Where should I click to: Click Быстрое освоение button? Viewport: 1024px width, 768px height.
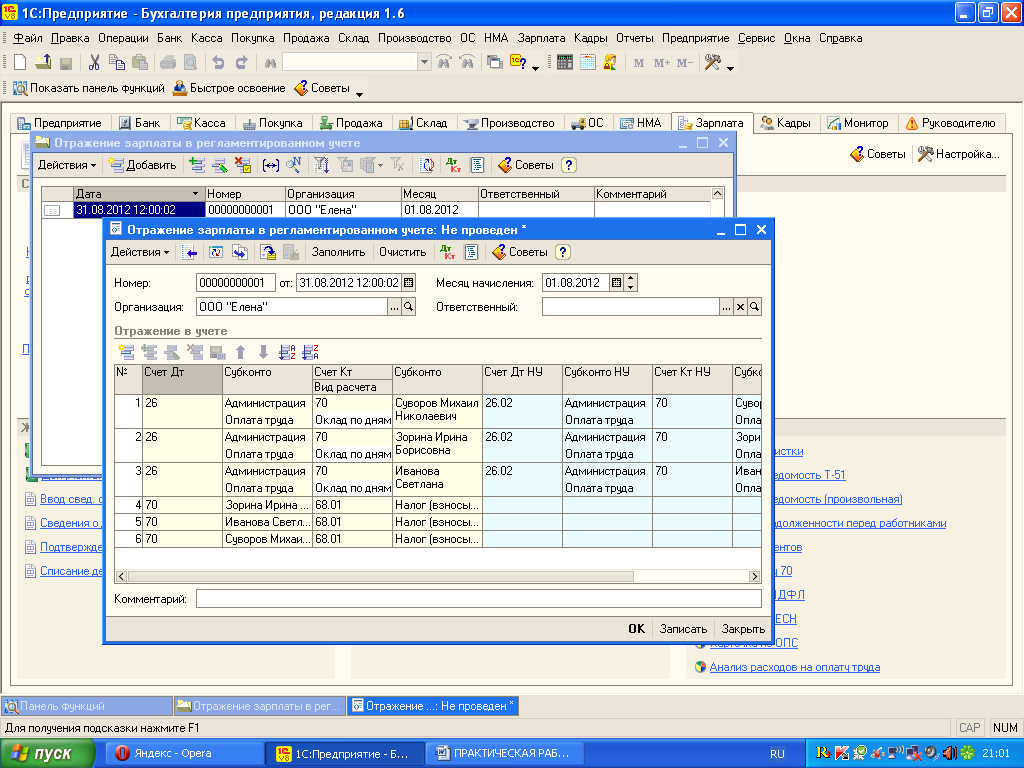pos(229,88)
